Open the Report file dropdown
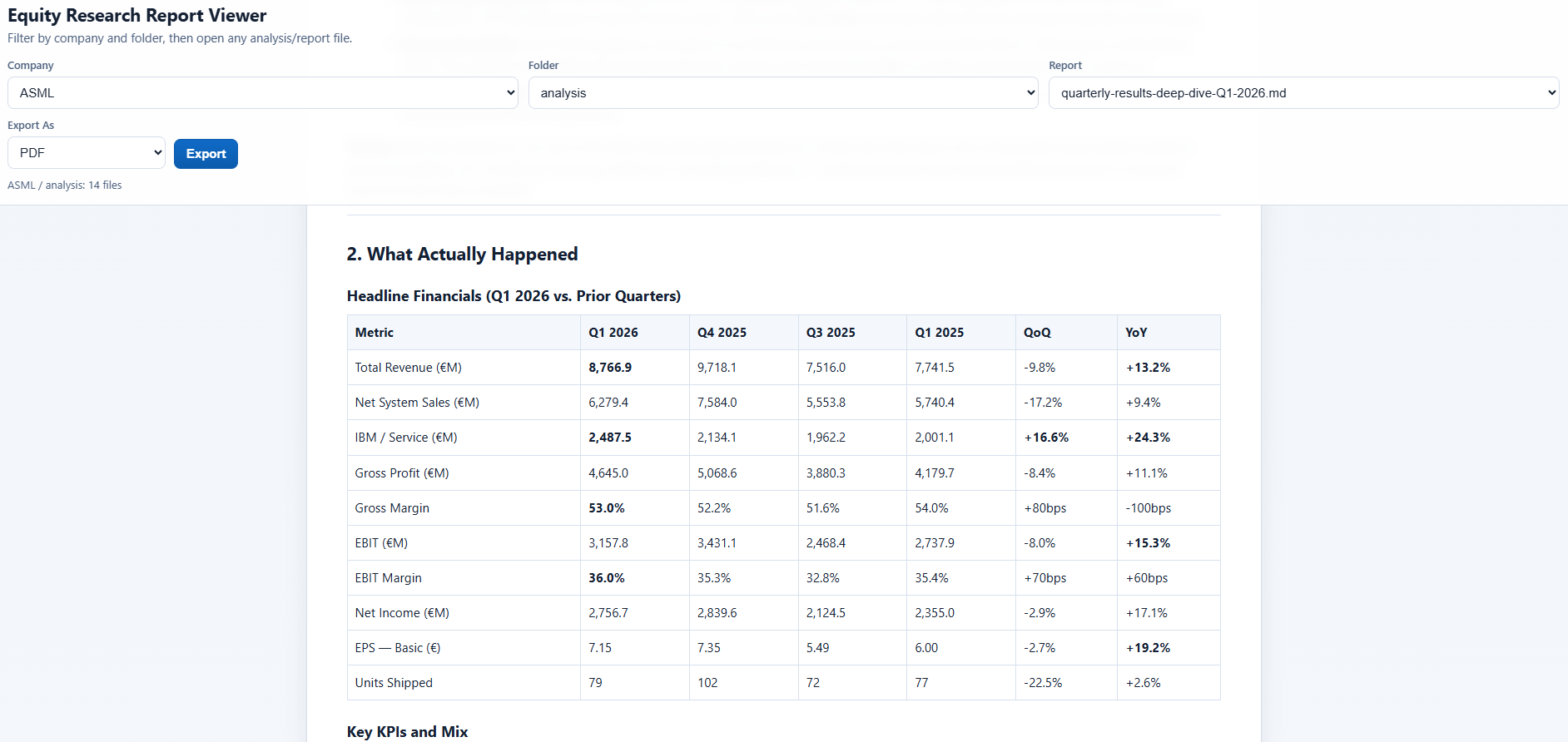This screenshot has height=742, width=1568. tap(1303, 93)
